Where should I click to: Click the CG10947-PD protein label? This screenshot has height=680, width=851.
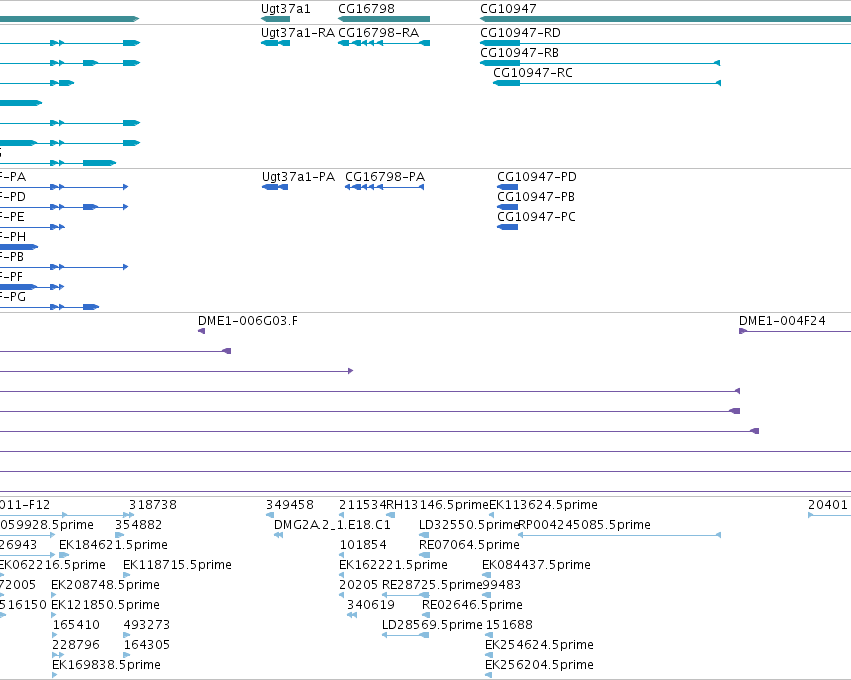coord(537,177)
